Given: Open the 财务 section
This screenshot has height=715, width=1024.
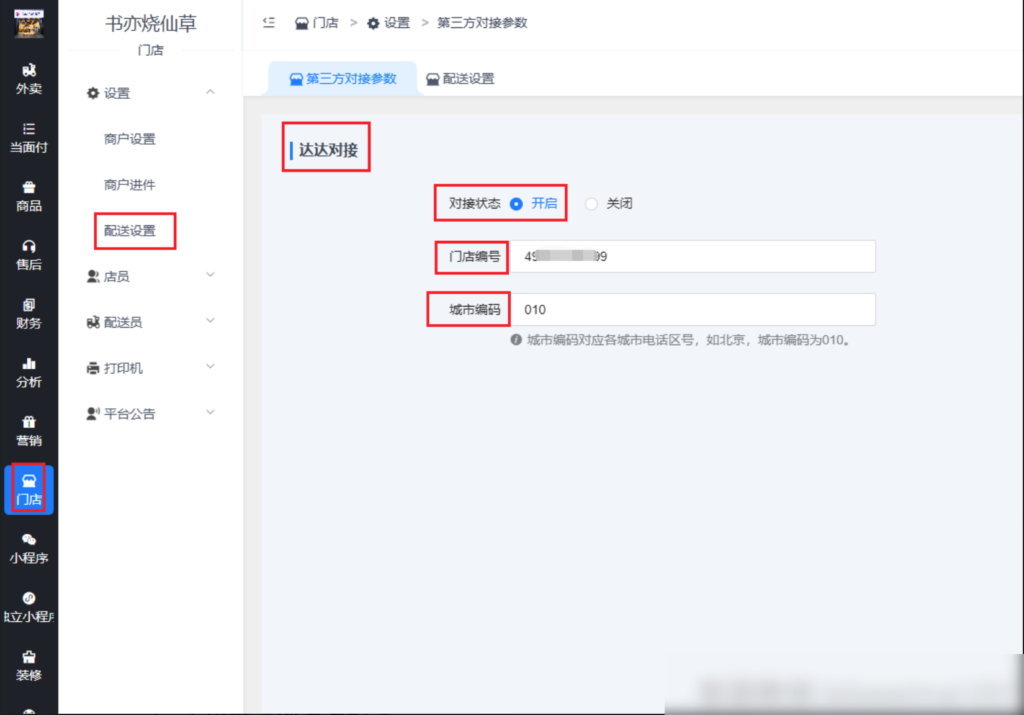Looking at the screenshot, I should (x=28, y=314).
